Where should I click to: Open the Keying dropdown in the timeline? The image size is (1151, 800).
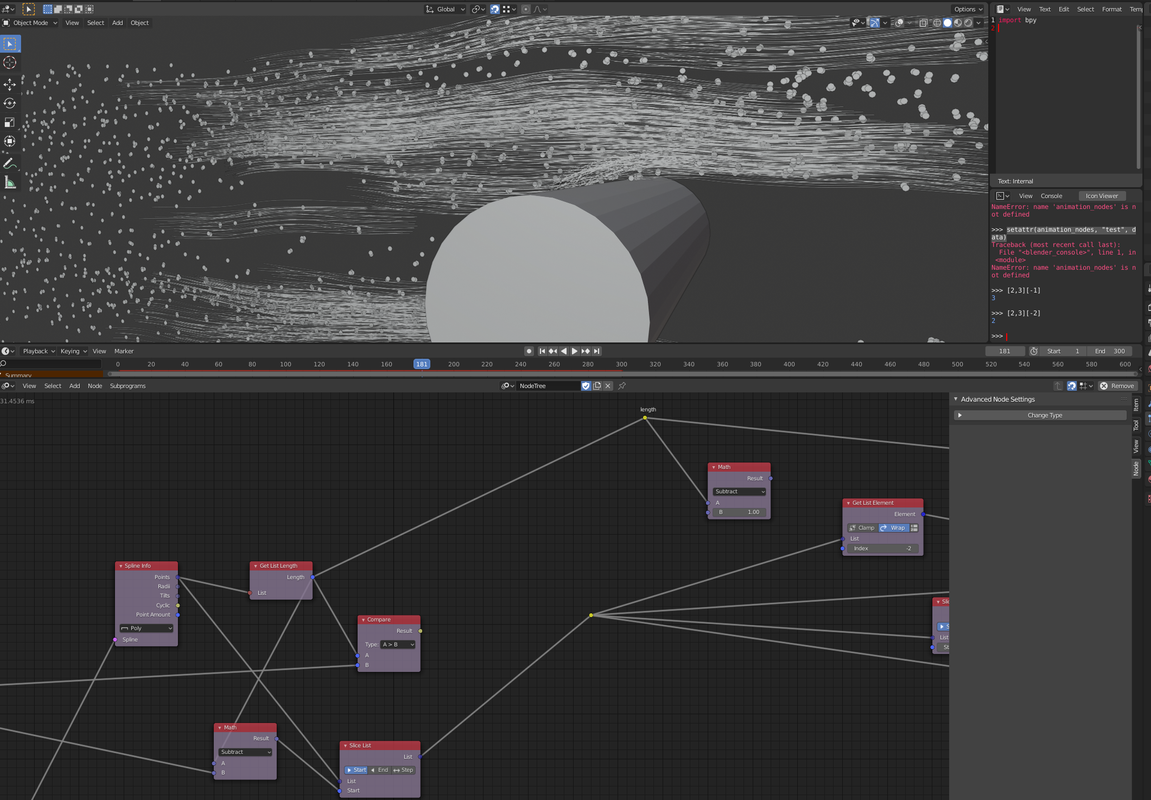click(x=73, y=351)
